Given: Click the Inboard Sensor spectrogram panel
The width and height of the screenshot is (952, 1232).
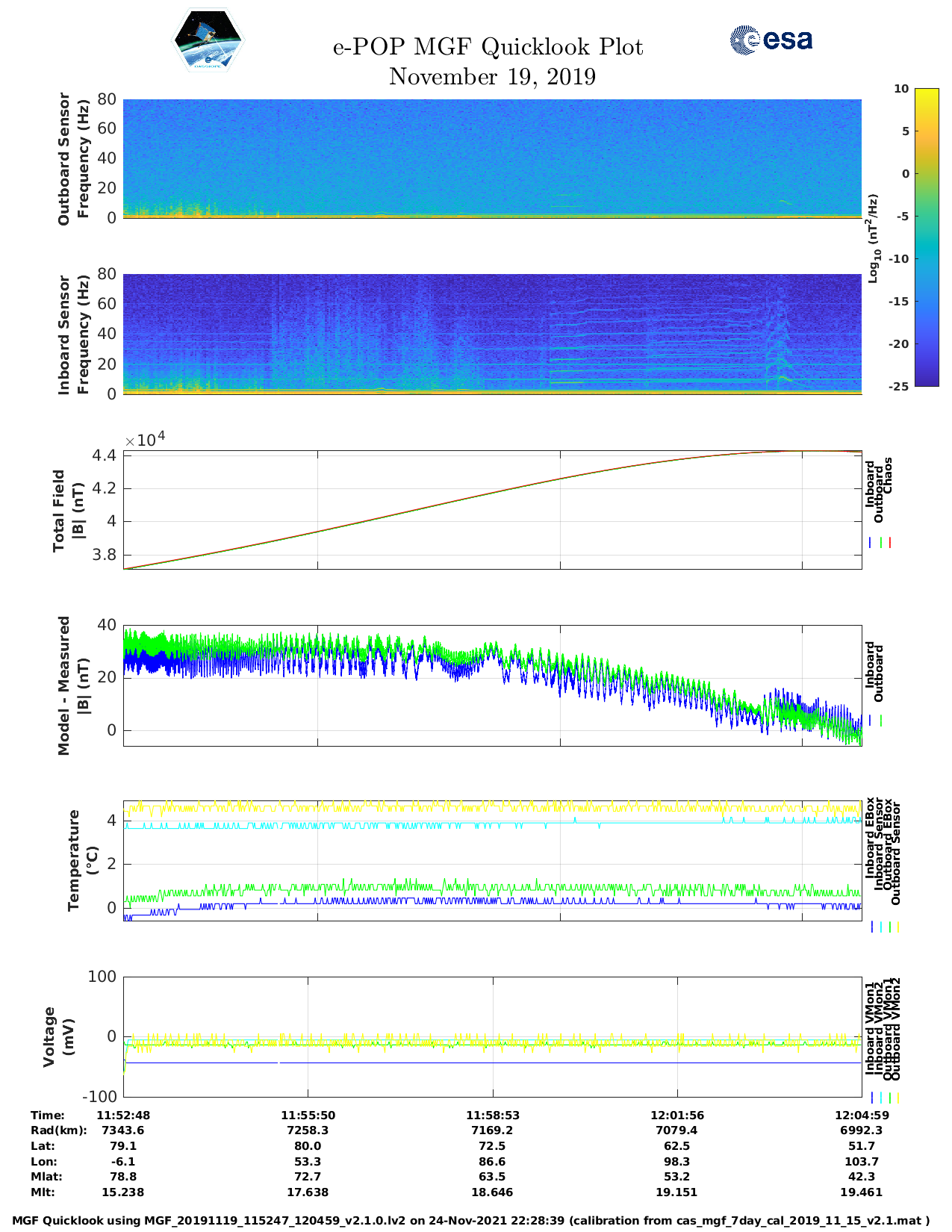Looking at the screenshot, I should (492, 334).
